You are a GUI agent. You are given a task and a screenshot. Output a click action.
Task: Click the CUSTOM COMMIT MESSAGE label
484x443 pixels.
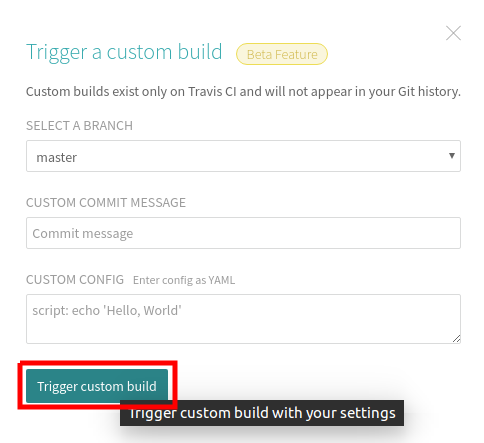(106, 203)
